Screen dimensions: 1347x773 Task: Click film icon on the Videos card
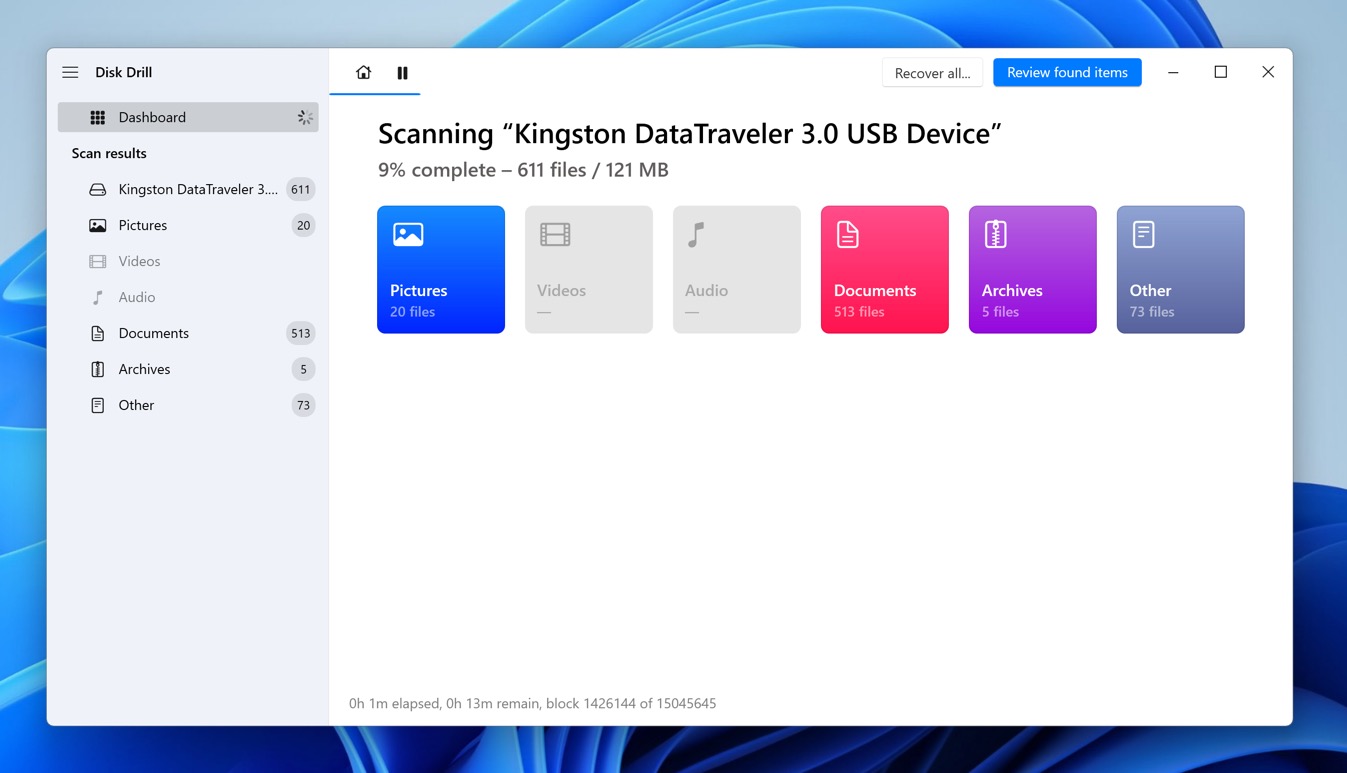coord(555,234)
